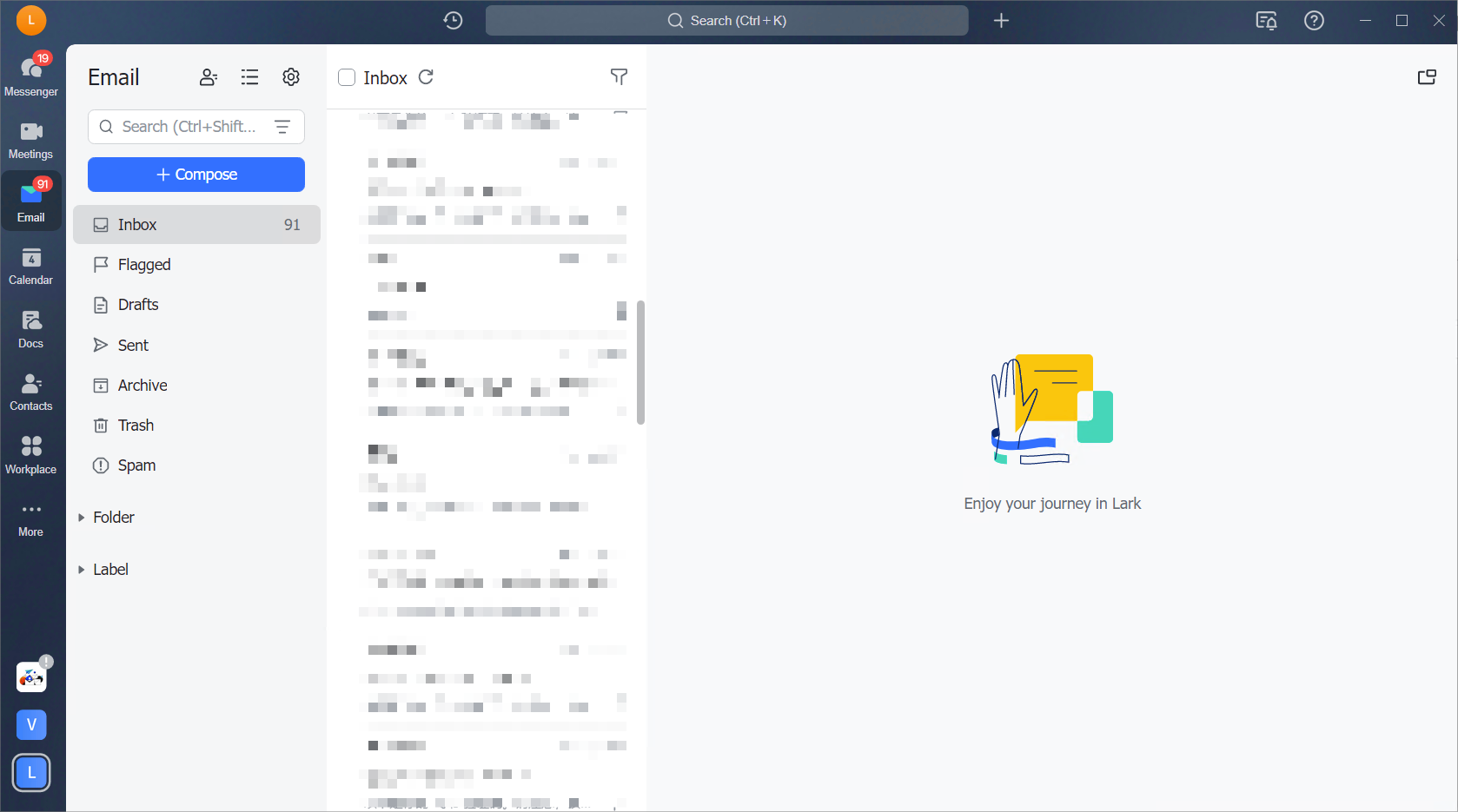Viewport: 1458px width, 812px height.
Task: Click the plus icon beside global search
Action: [x=1001, y=21]
